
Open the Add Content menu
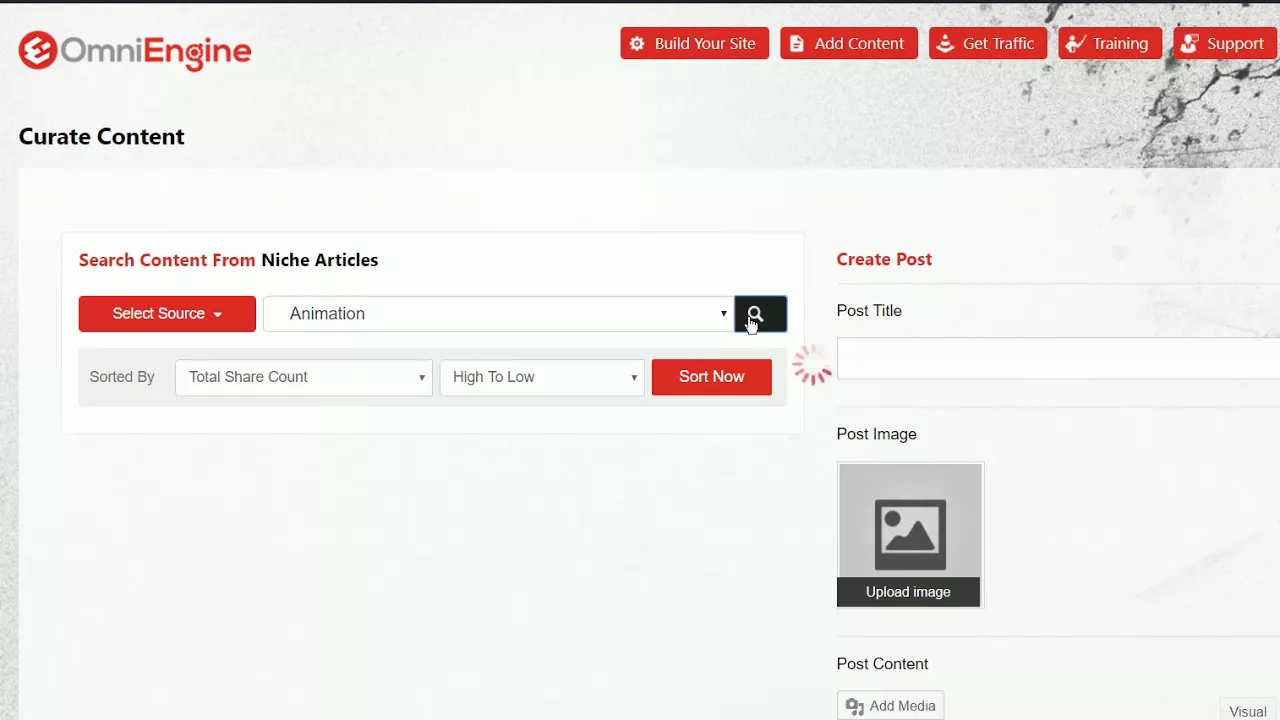coord(848,43)
